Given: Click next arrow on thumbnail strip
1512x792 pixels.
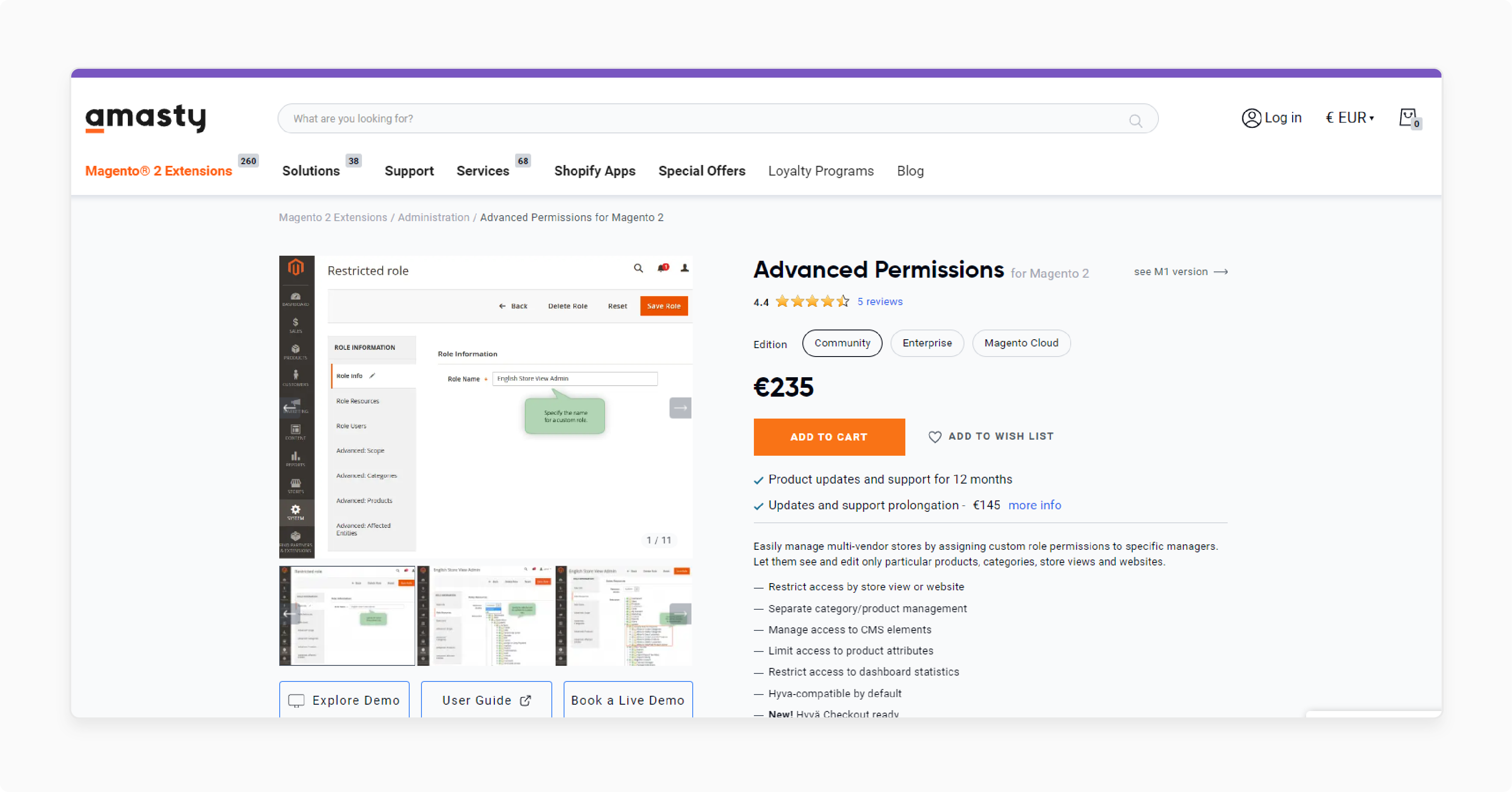Looking at the screenshot, I should 680,614.
